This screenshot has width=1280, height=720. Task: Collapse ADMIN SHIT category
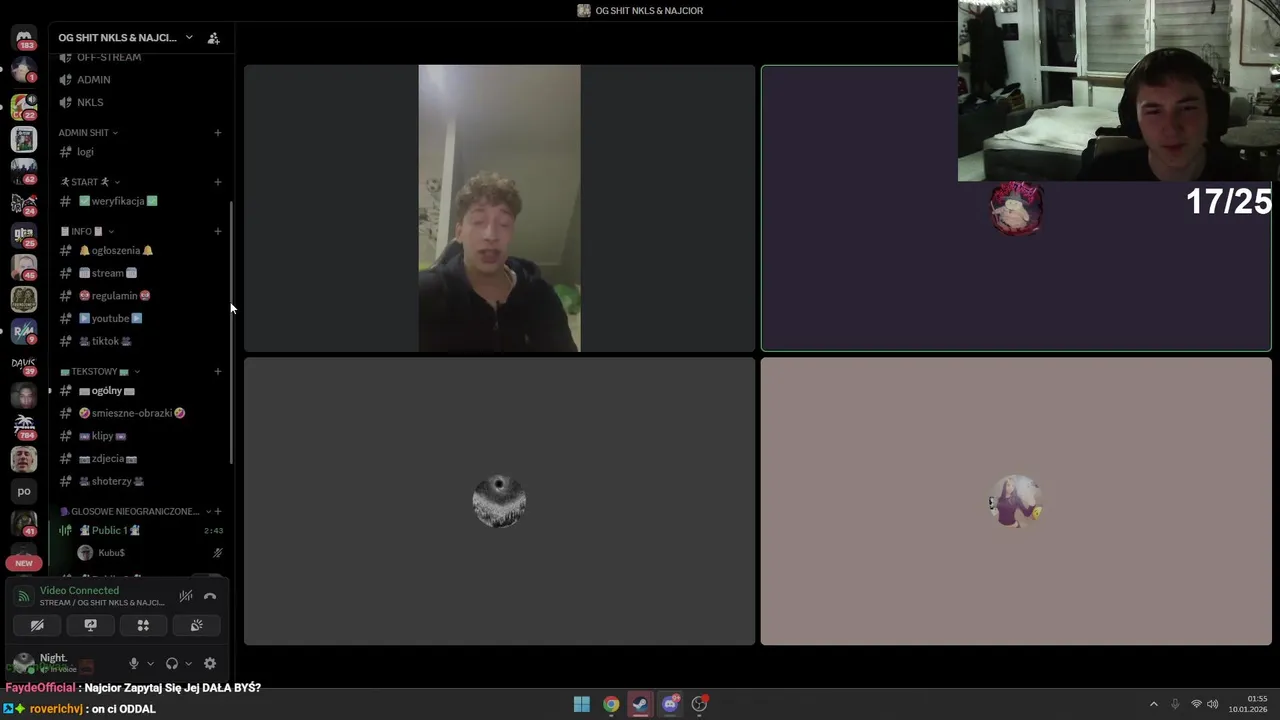[88, 132]
